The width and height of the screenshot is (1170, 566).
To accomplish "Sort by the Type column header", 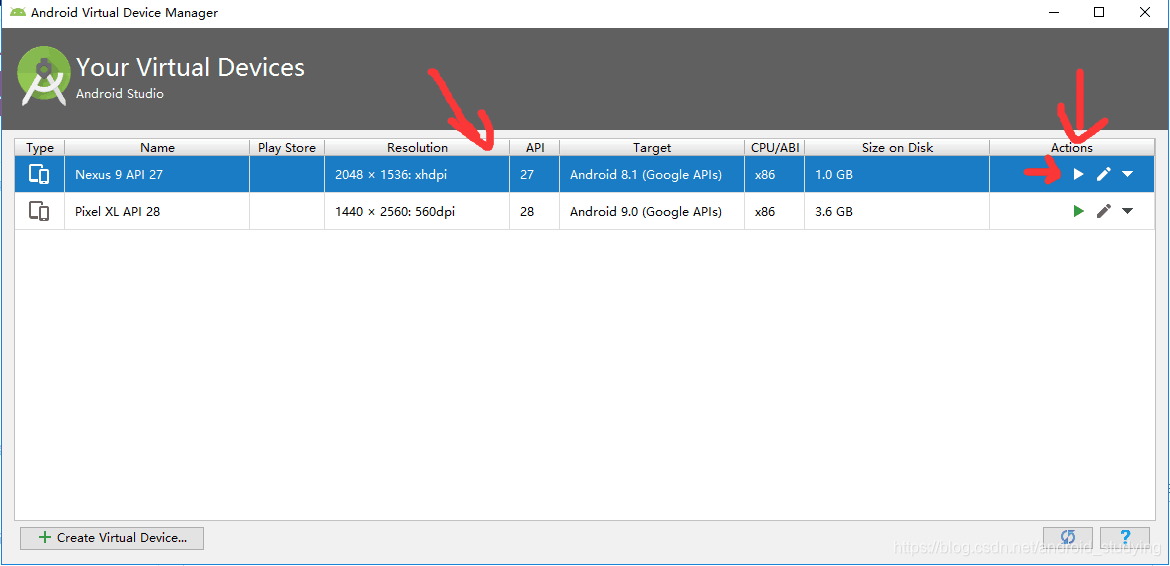I will tap(40, 148).
